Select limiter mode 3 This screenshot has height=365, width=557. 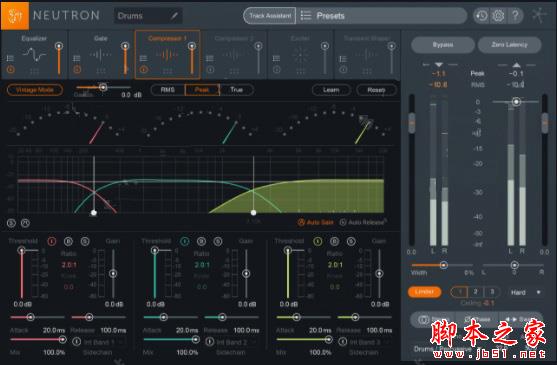(492, 292)
